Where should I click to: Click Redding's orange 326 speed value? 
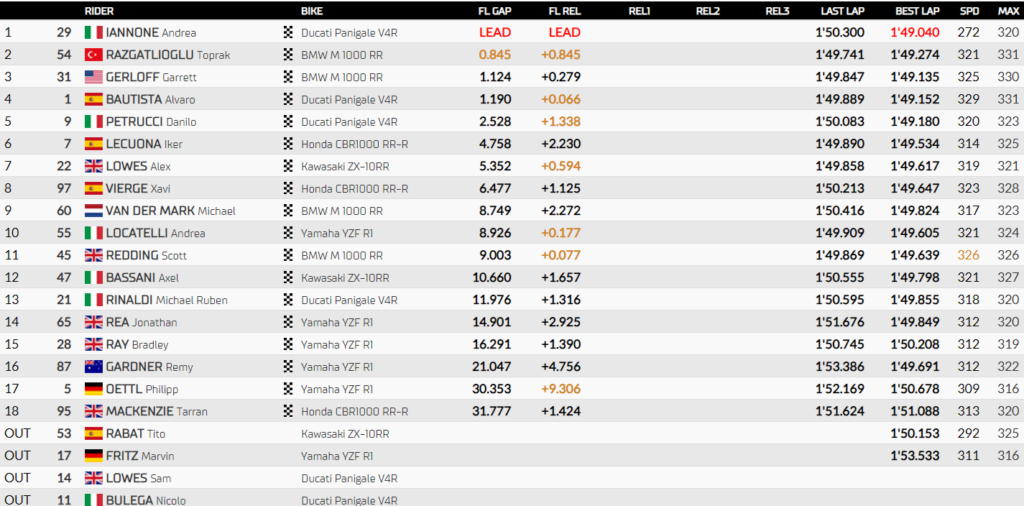point(969,255)
